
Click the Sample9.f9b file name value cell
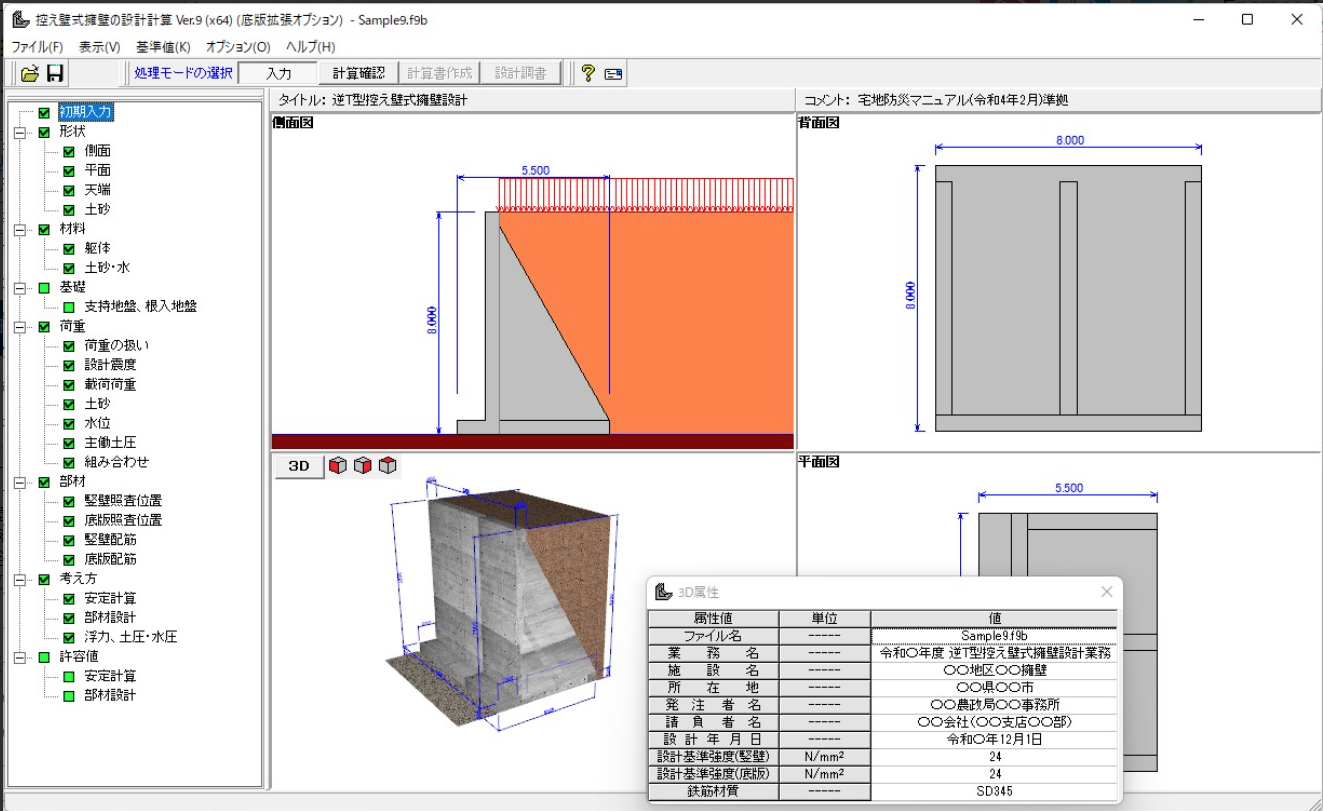pyautogui.click(x=994, y=635)
